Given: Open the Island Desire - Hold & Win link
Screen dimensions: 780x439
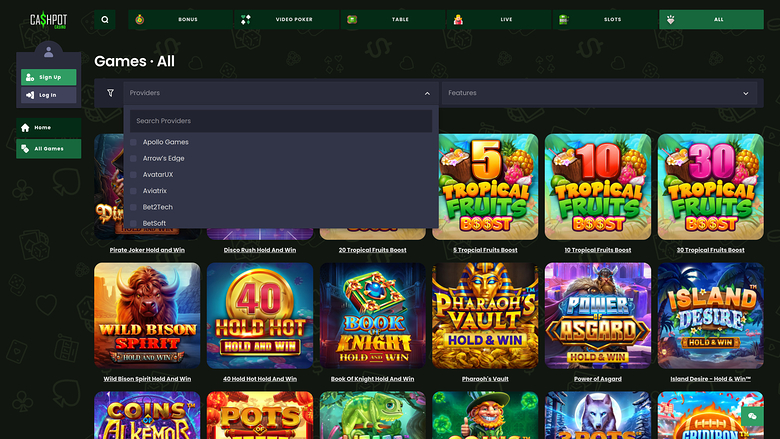Looking at the screenshot, I should coord(710,379).
